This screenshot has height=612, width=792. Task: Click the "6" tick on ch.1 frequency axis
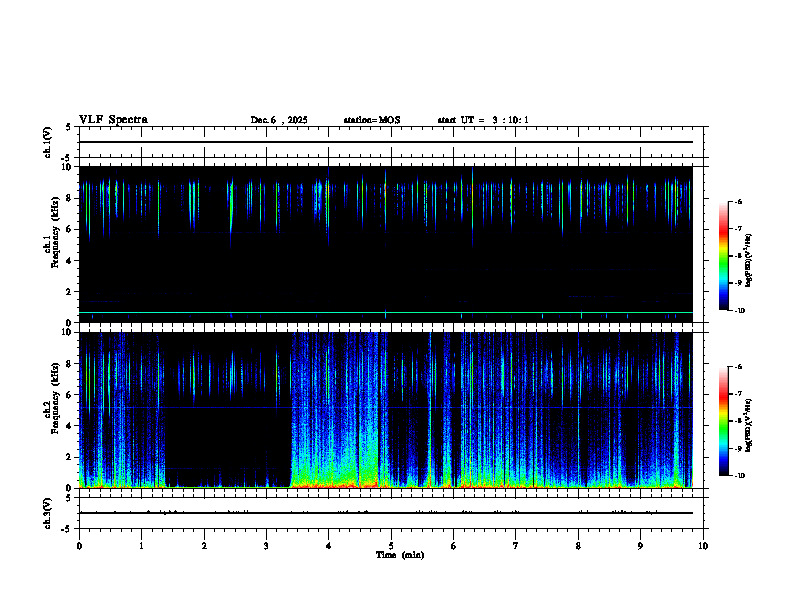coord(70,229)
